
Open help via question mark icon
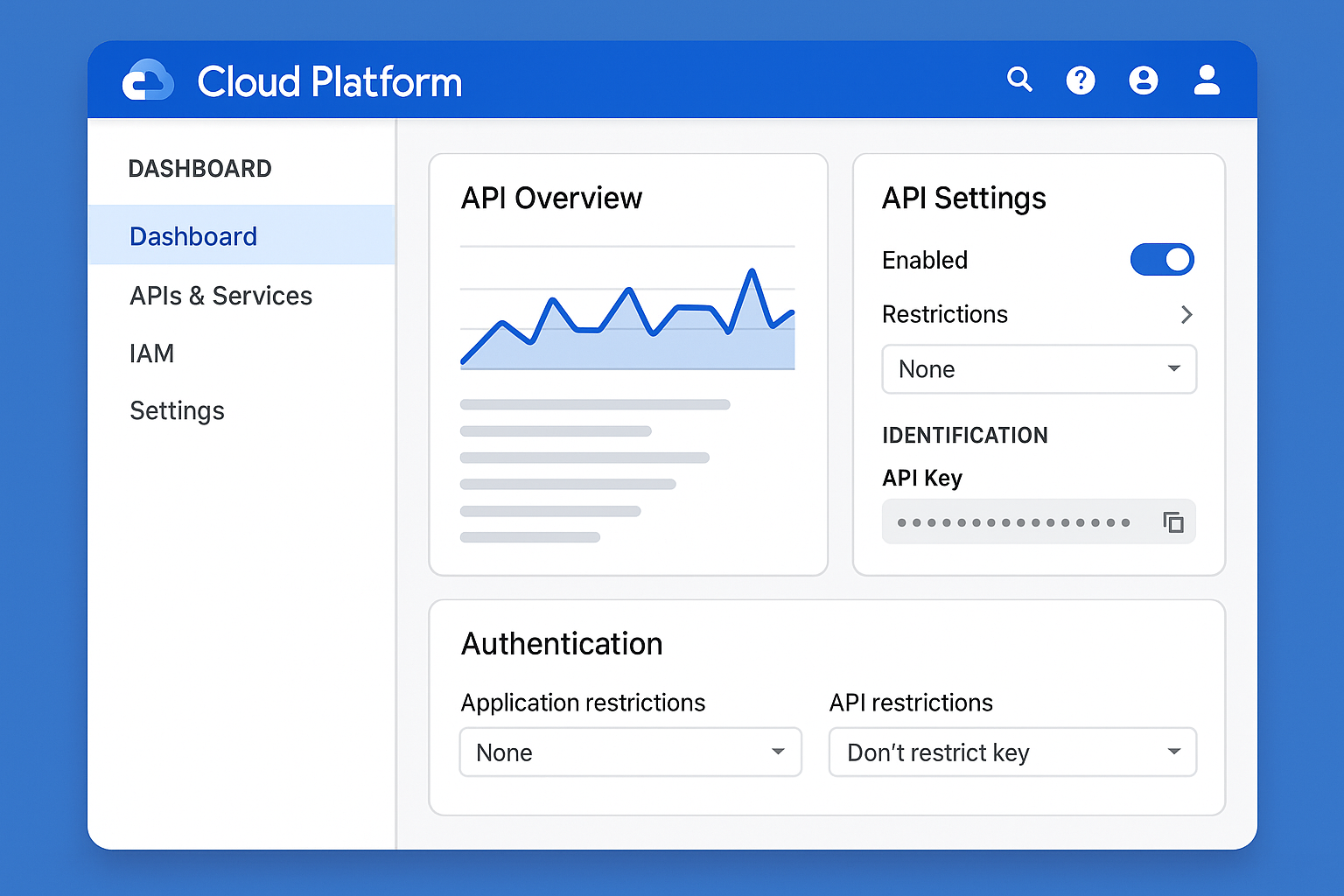(x=1081, y=80)
